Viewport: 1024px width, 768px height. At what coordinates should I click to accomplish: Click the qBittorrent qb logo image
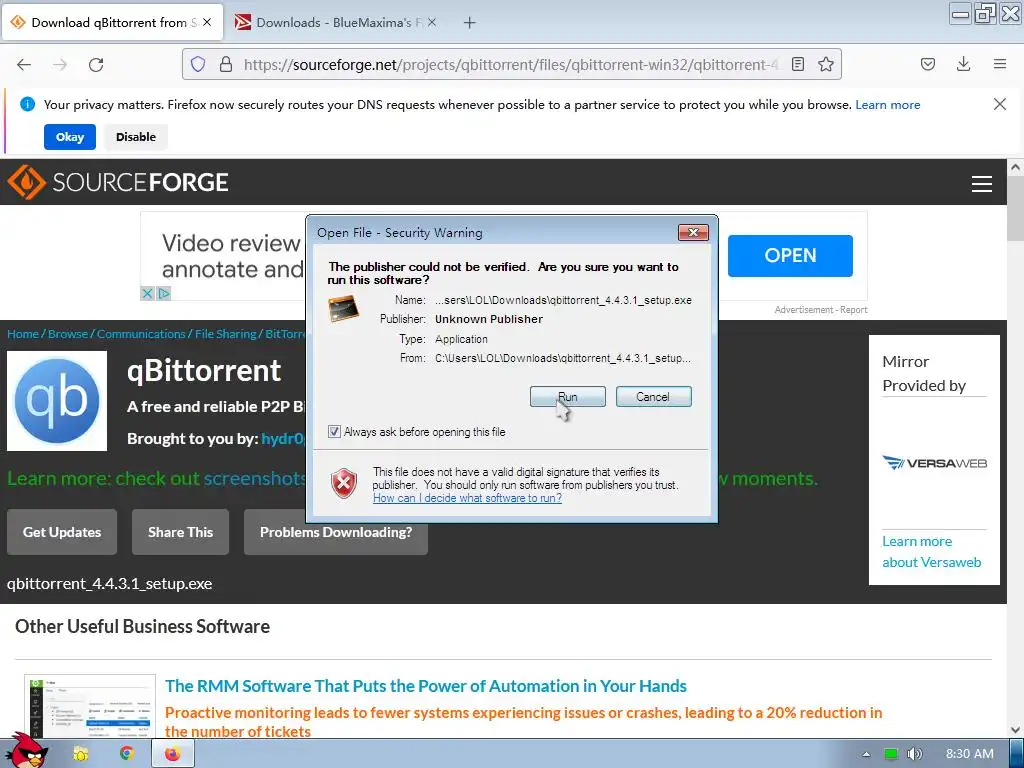(x=57, y=400)
